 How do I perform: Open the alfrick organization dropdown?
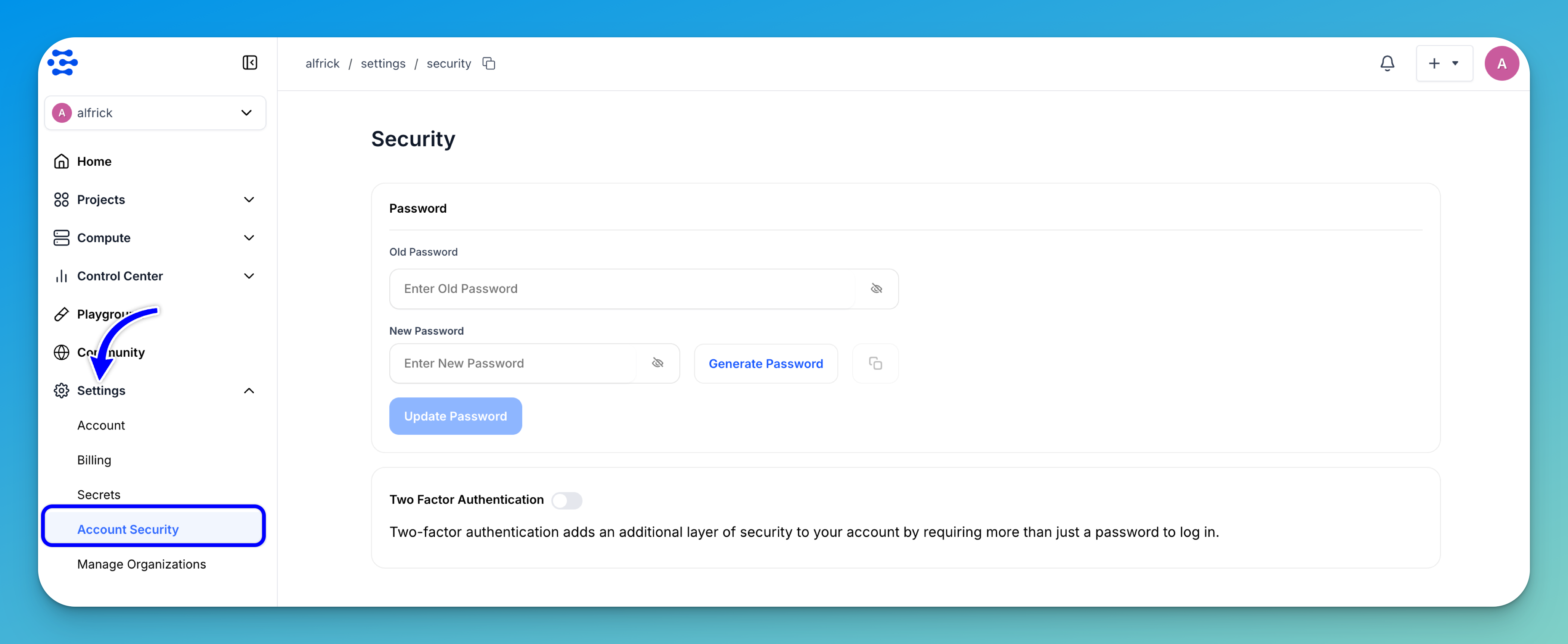[x=155, y=113]
